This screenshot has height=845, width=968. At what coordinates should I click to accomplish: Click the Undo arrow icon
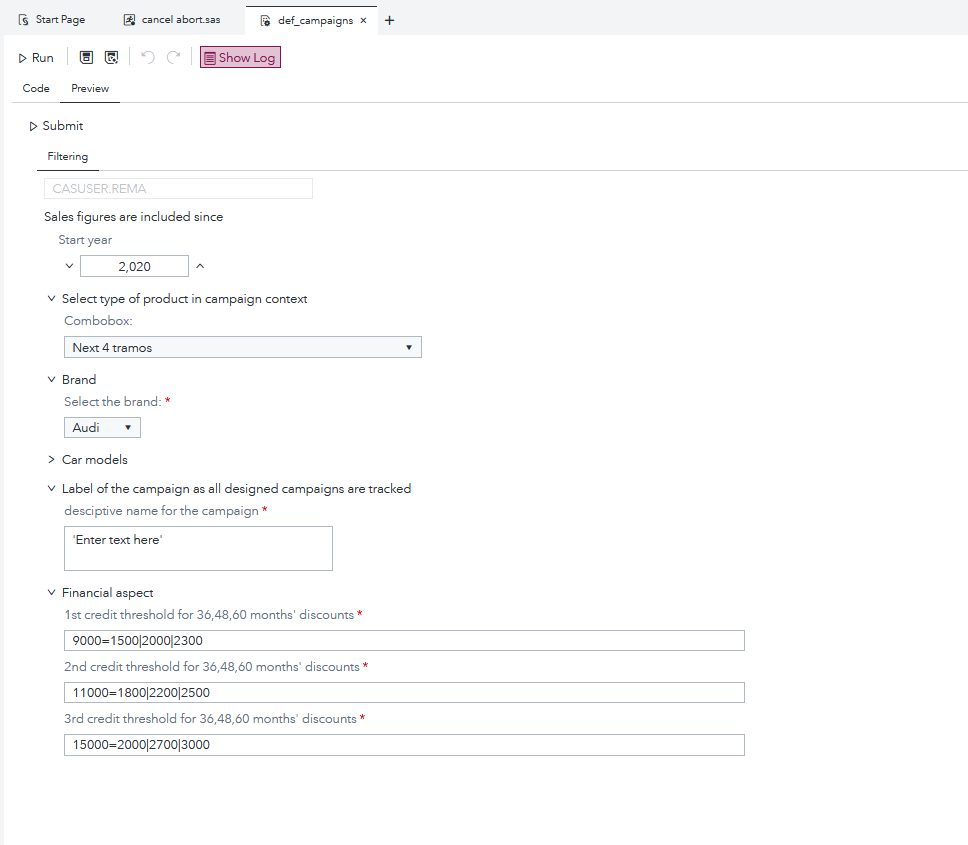[x=148, y=58]
